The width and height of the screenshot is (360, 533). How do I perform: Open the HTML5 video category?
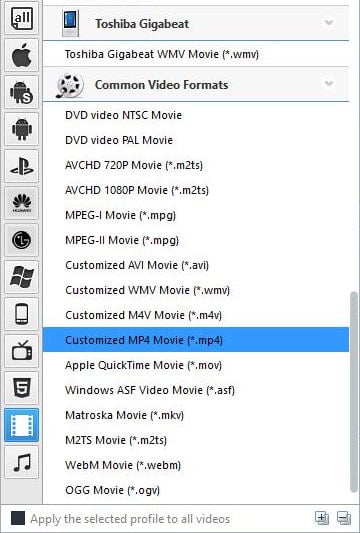[21, 389]
